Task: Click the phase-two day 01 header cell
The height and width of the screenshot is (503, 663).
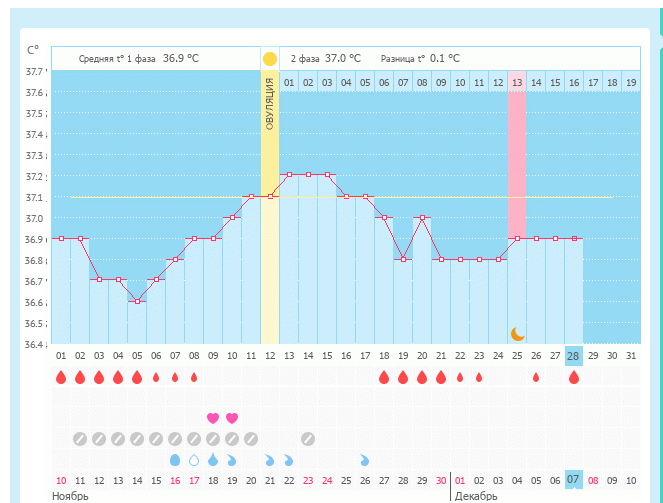Action: 289,82
